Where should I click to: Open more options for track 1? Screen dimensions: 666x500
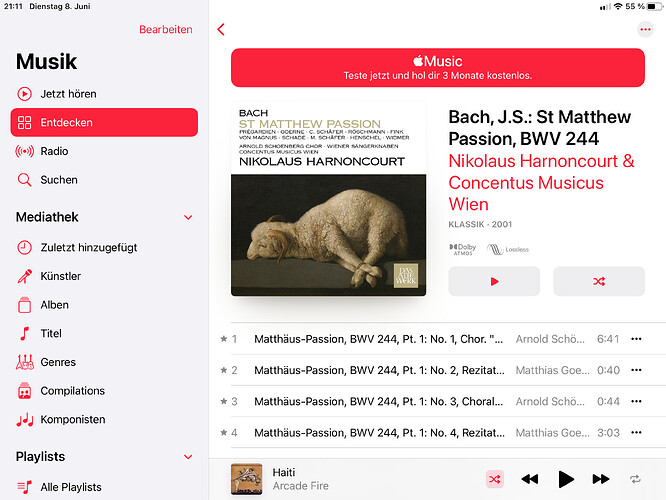[x=636, y=339]
